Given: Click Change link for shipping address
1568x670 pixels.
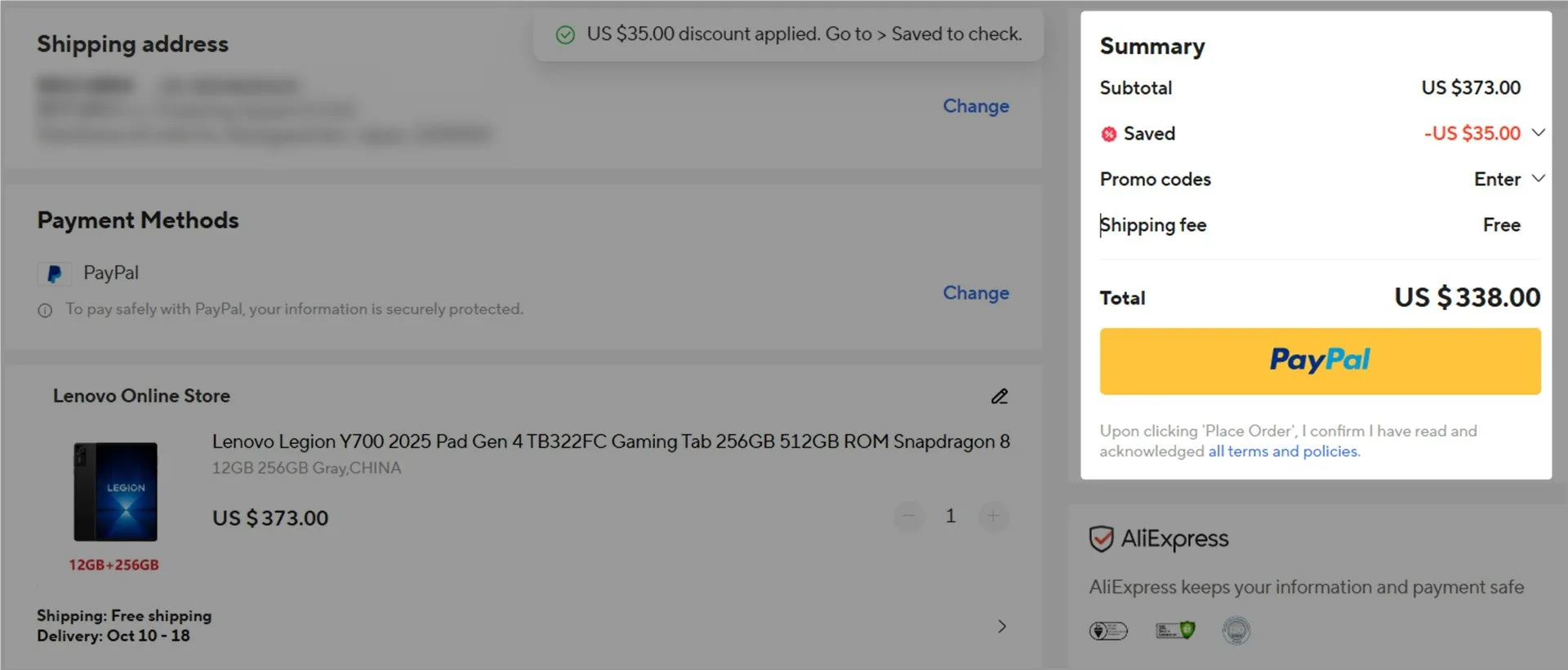Looking at the screenshot, I should click(976, 106).
